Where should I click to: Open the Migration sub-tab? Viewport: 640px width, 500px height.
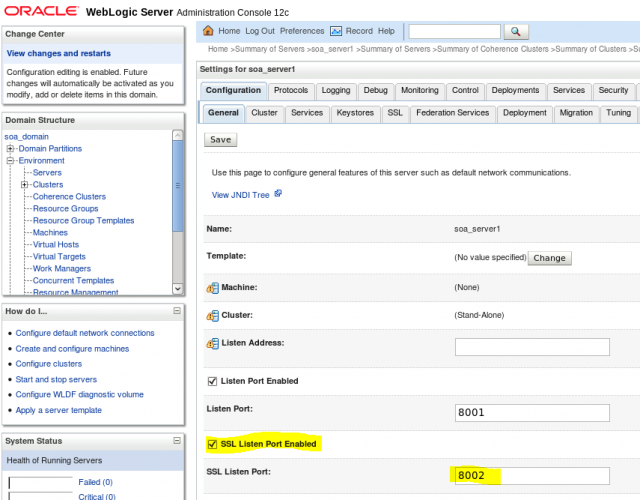[x=576, y=113]
